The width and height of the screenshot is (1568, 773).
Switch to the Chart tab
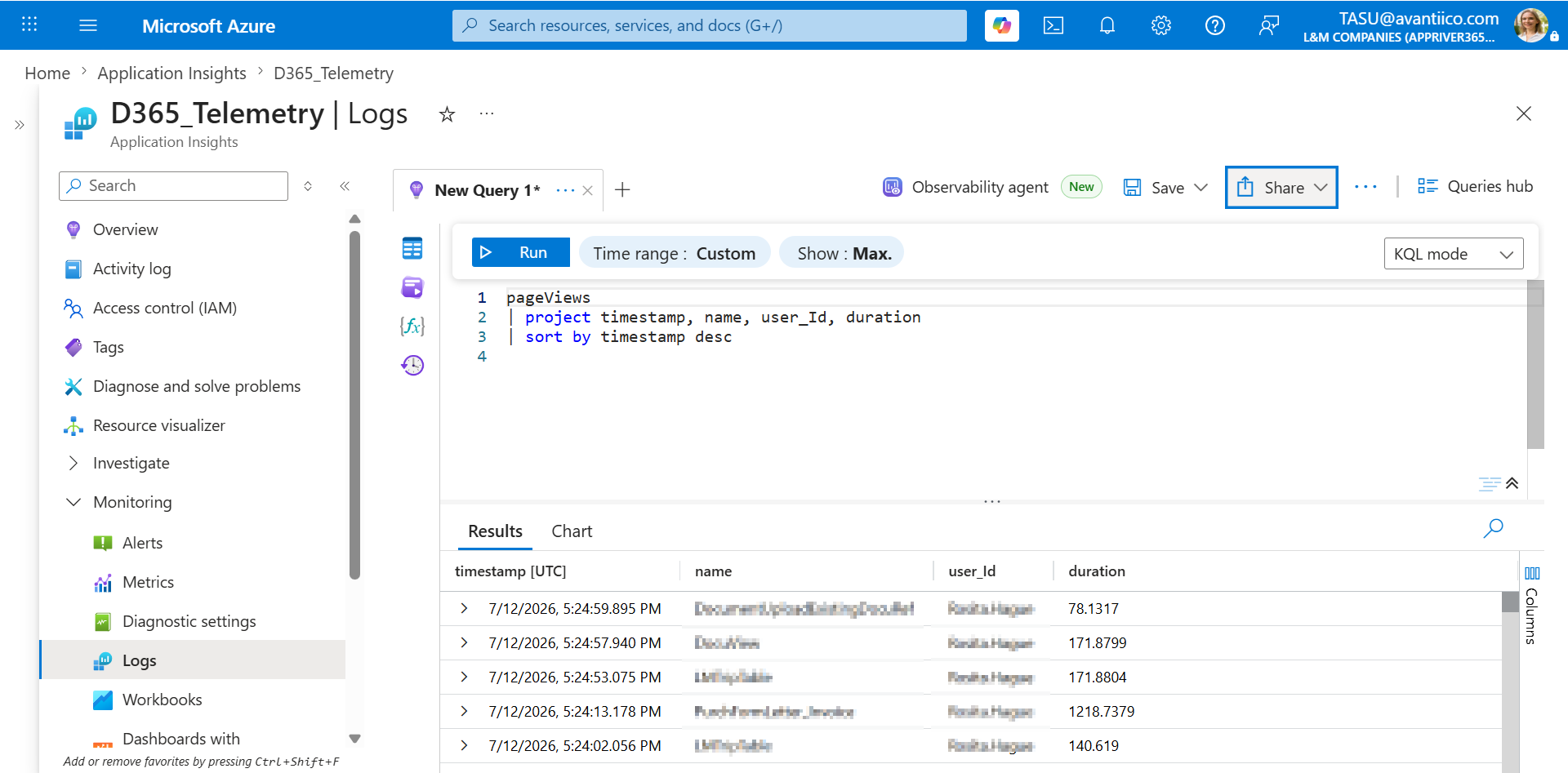(572, 531)
